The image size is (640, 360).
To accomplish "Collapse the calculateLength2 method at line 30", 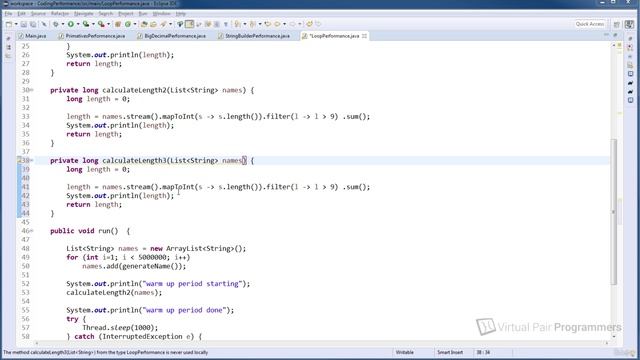I will click(x=32, y=90).
